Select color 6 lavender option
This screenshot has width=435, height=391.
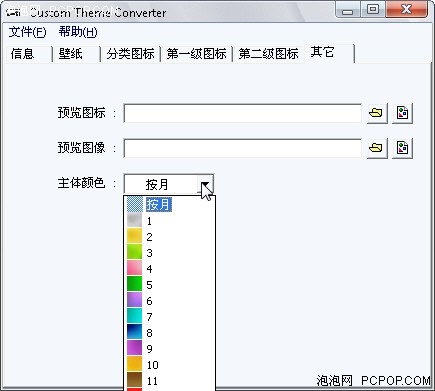point(170,301)
